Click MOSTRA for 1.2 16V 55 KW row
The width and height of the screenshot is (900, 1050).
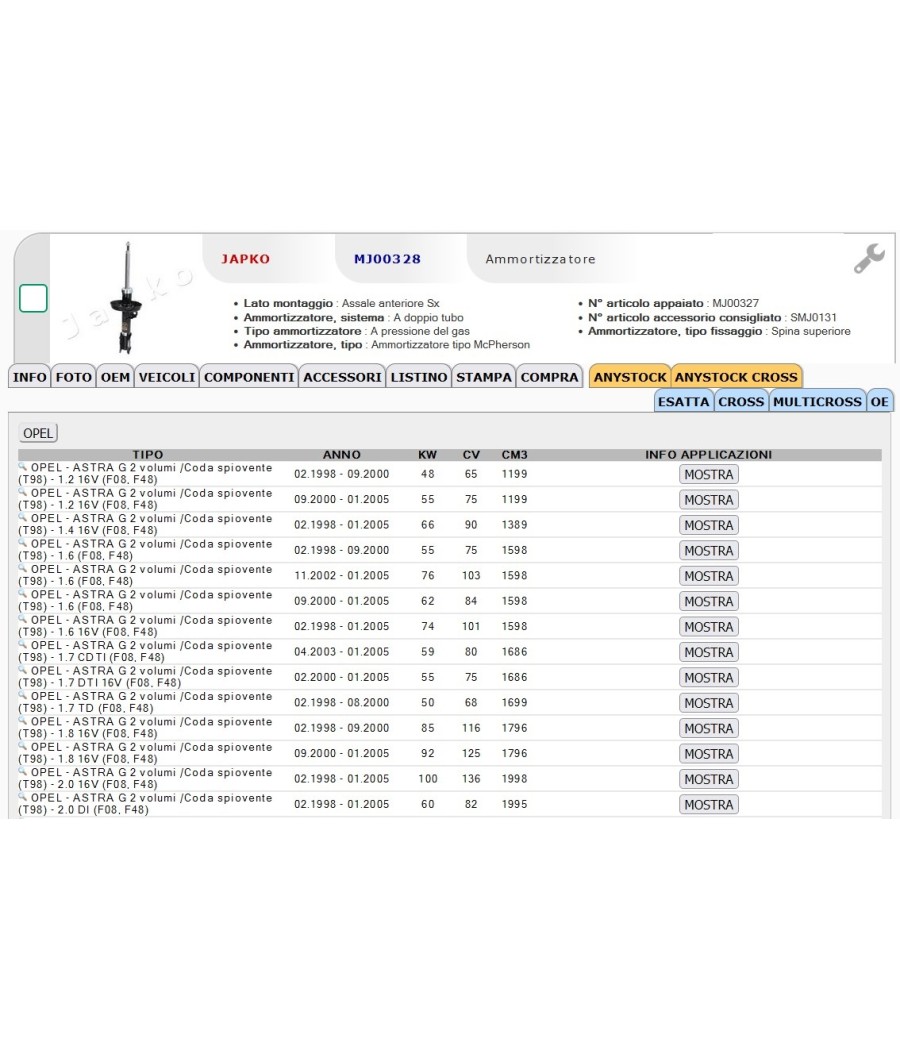(x=708, y=500)
